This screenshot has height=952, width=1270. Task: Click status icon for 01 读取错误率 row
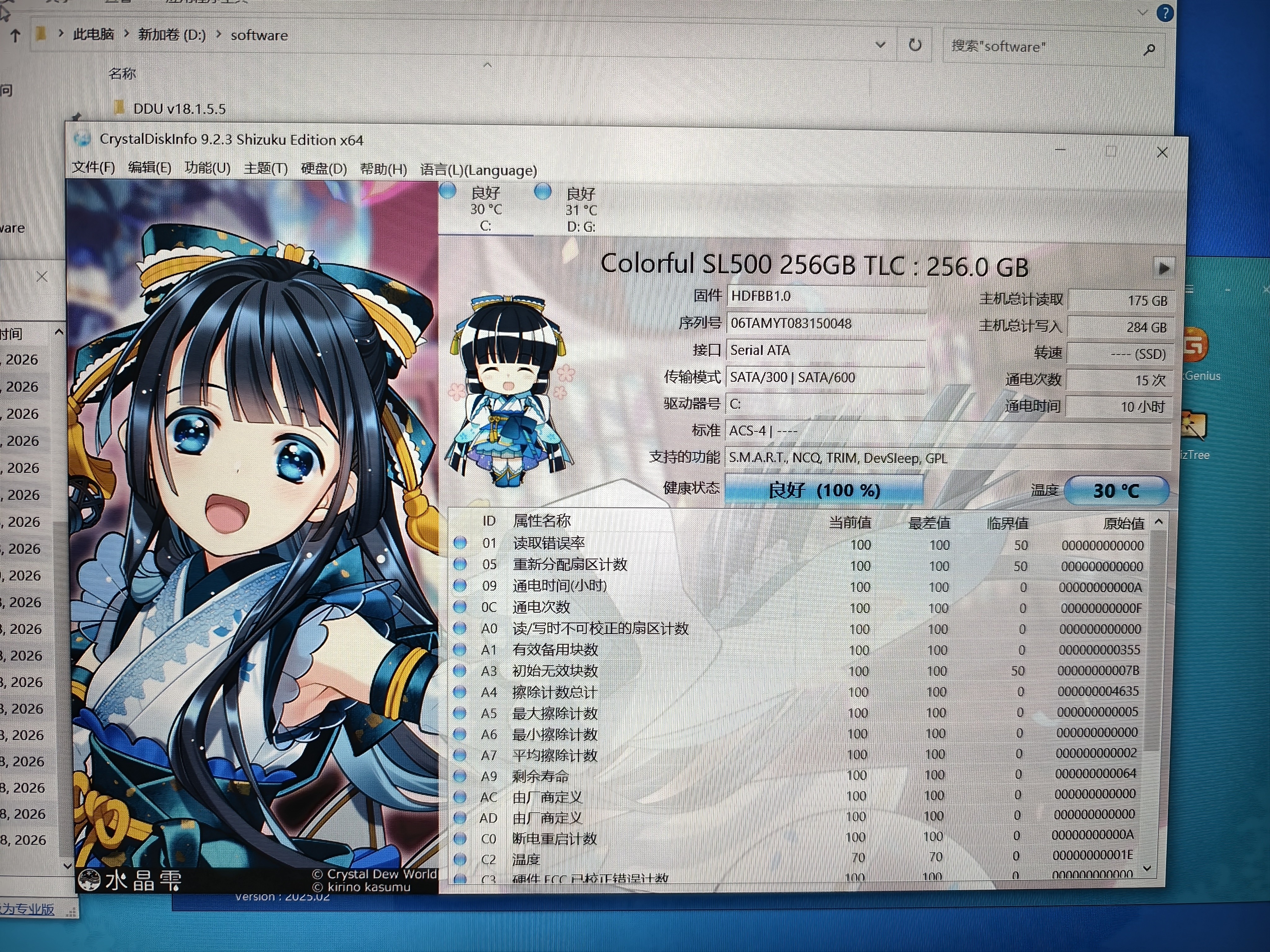(x=460, y=542)
